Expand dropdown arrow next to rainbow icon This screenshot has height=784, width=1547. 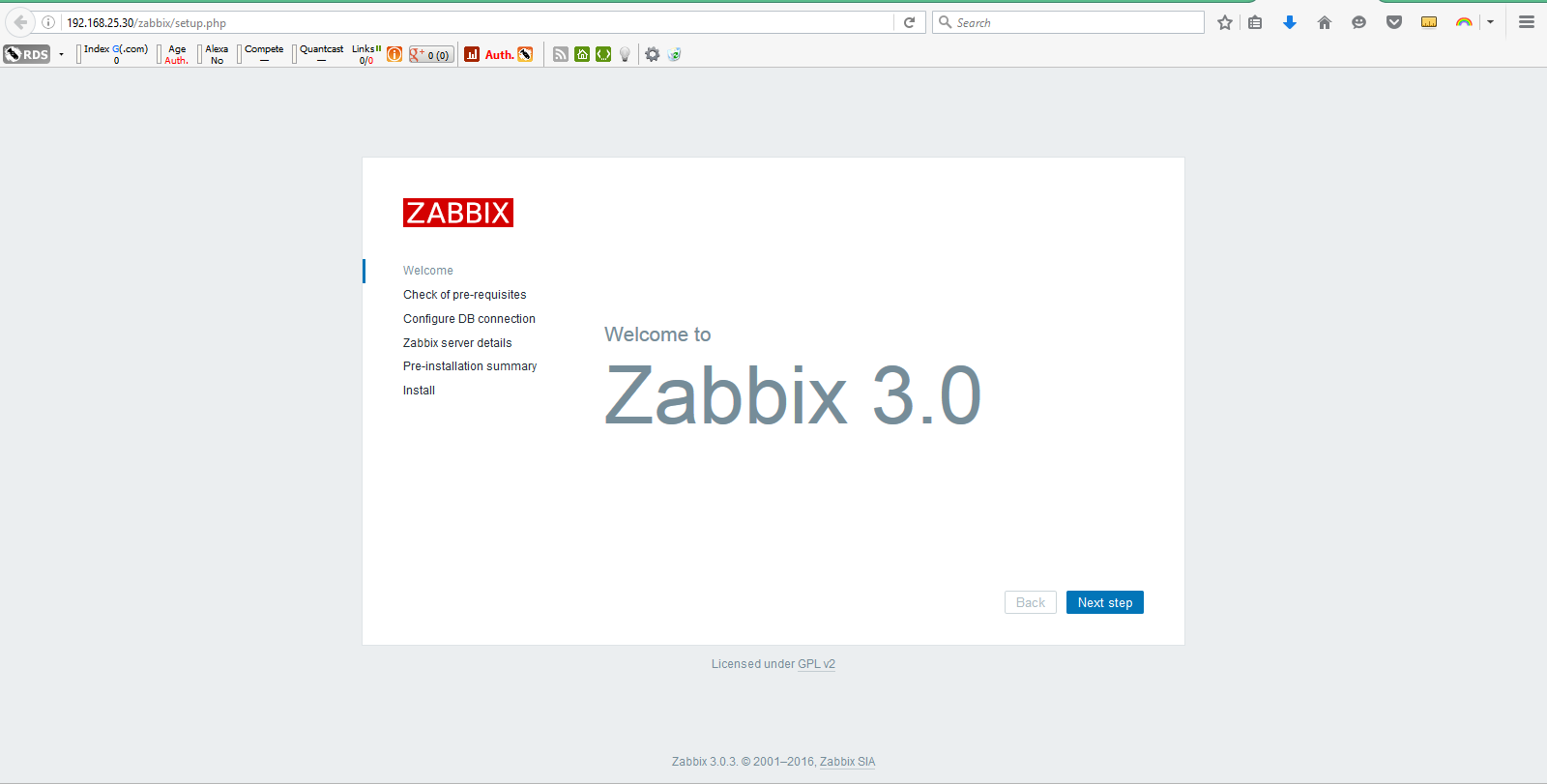click(1490, 22)
